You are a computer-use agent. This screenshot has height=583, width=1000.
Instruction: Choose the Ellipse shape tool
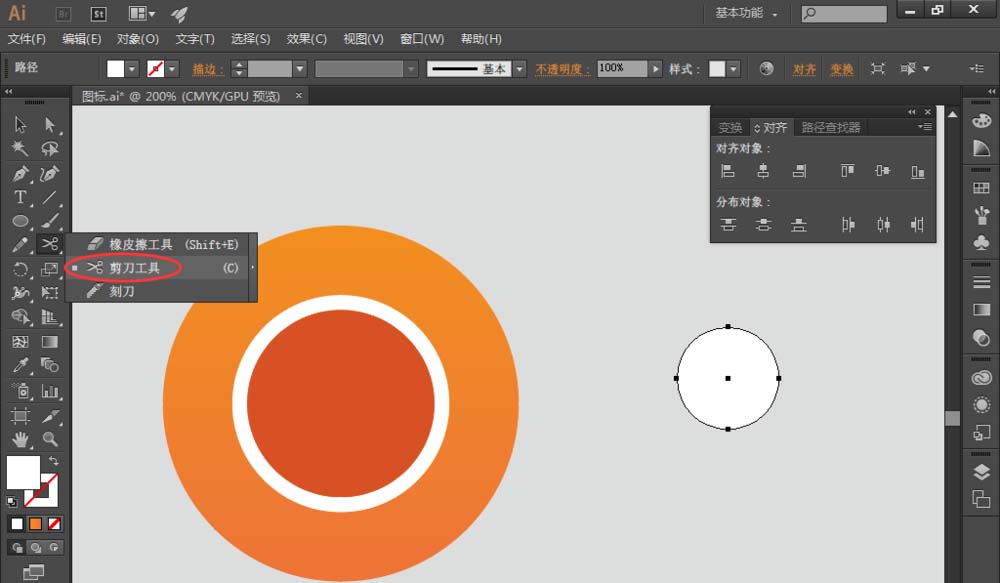tap(20, 221)
